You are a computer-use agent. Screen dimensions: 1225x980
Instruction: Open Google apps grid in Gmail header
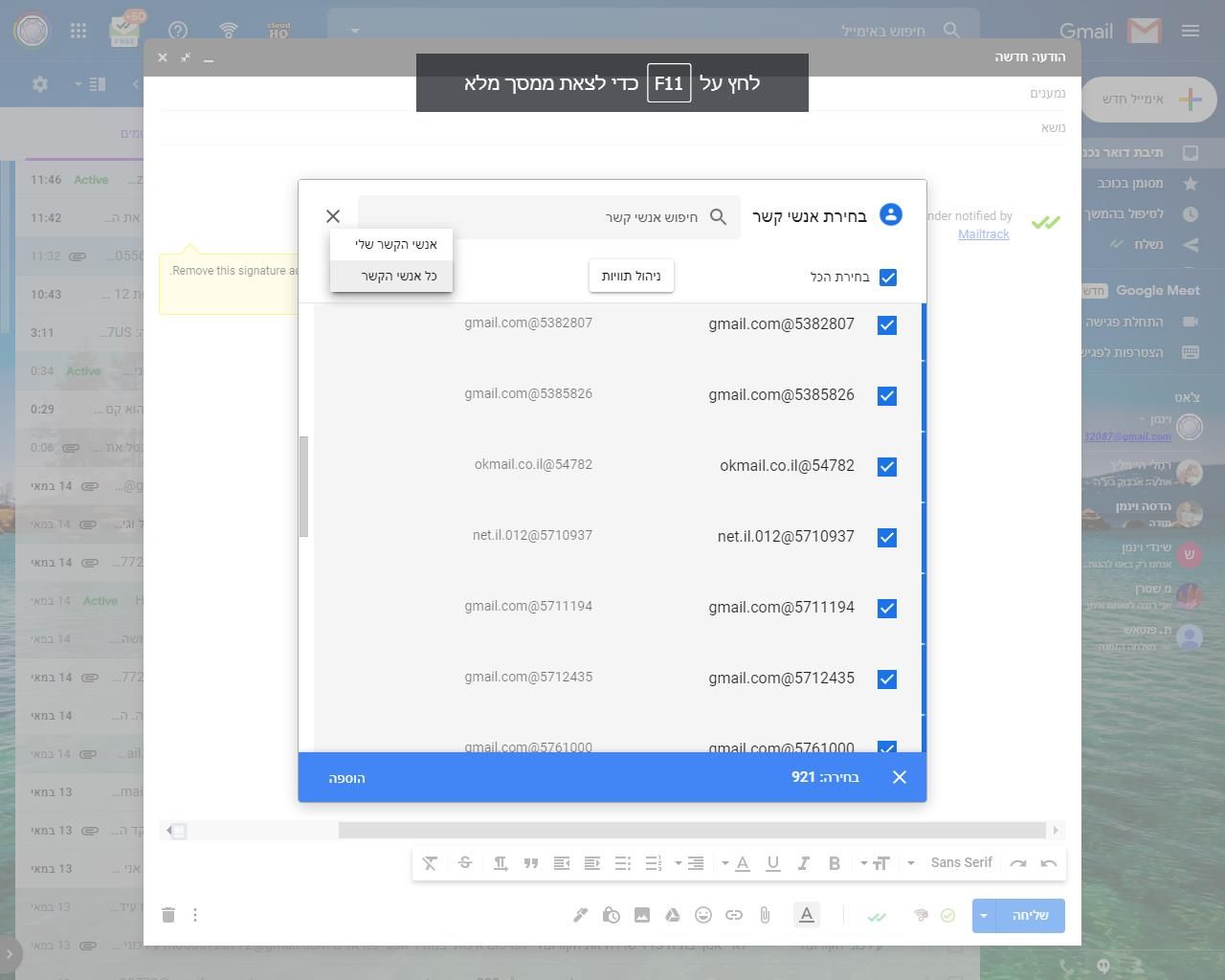pyautogui.click(x=78, y=31)
